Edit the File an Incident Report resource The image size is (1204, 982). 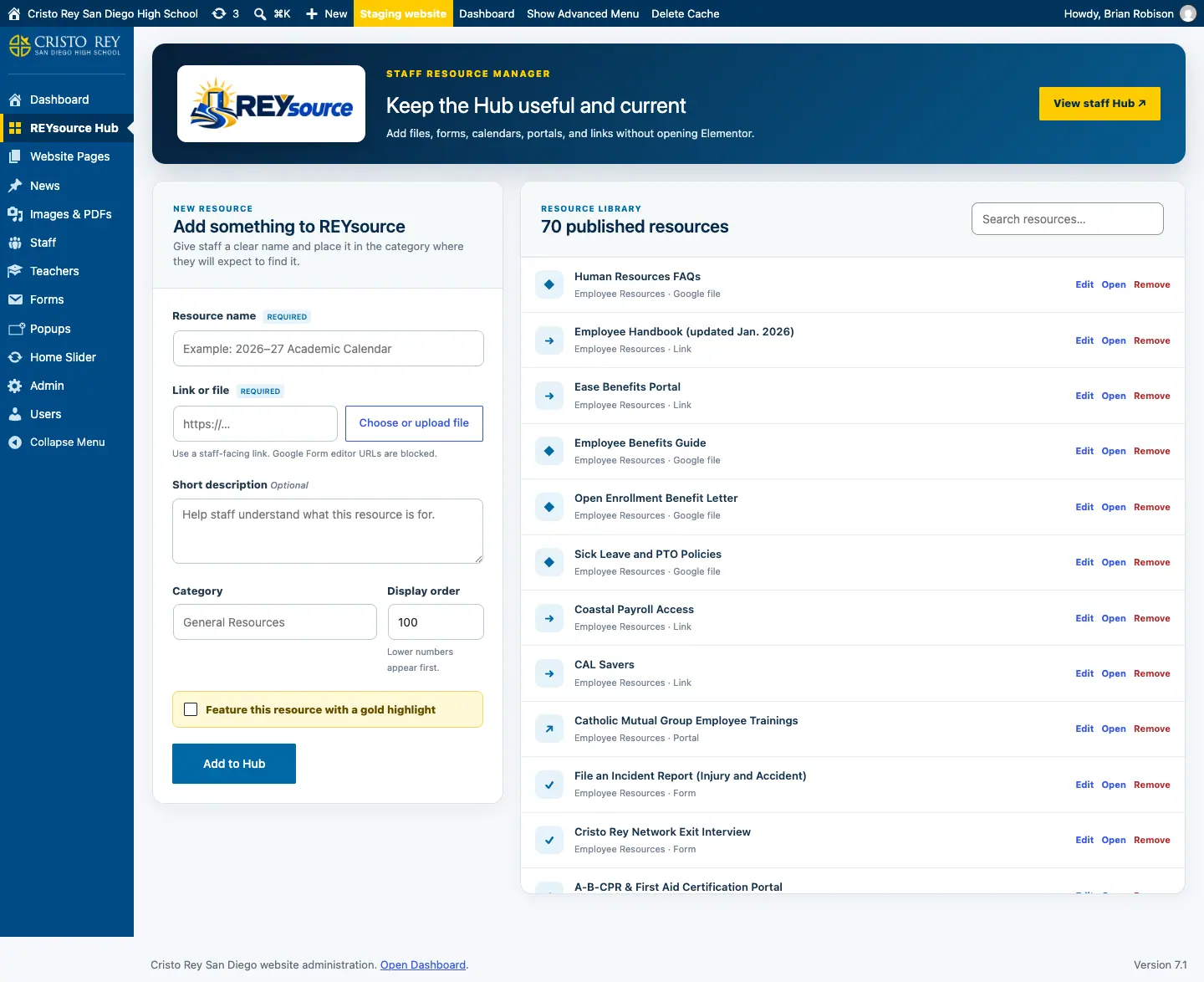tap(1084, 785)
